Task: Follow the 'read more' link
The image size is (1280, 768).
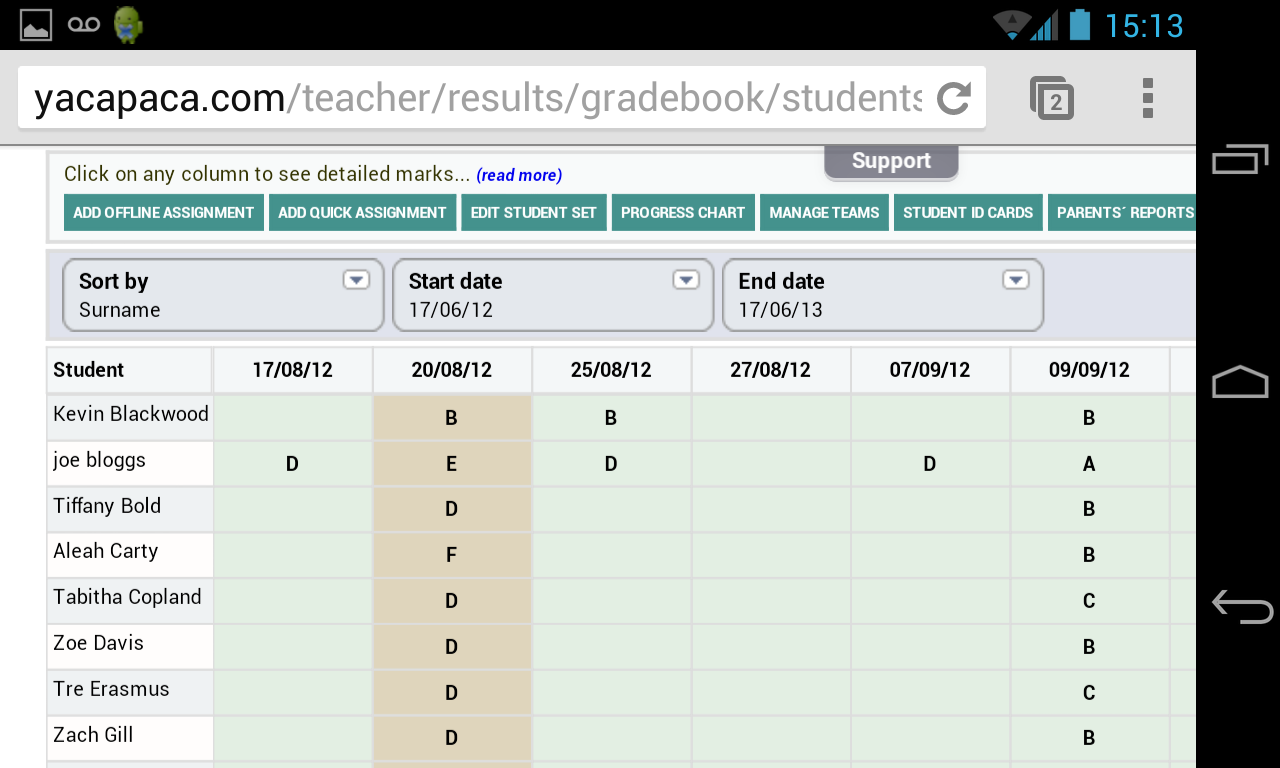Action: pos(519,176)
